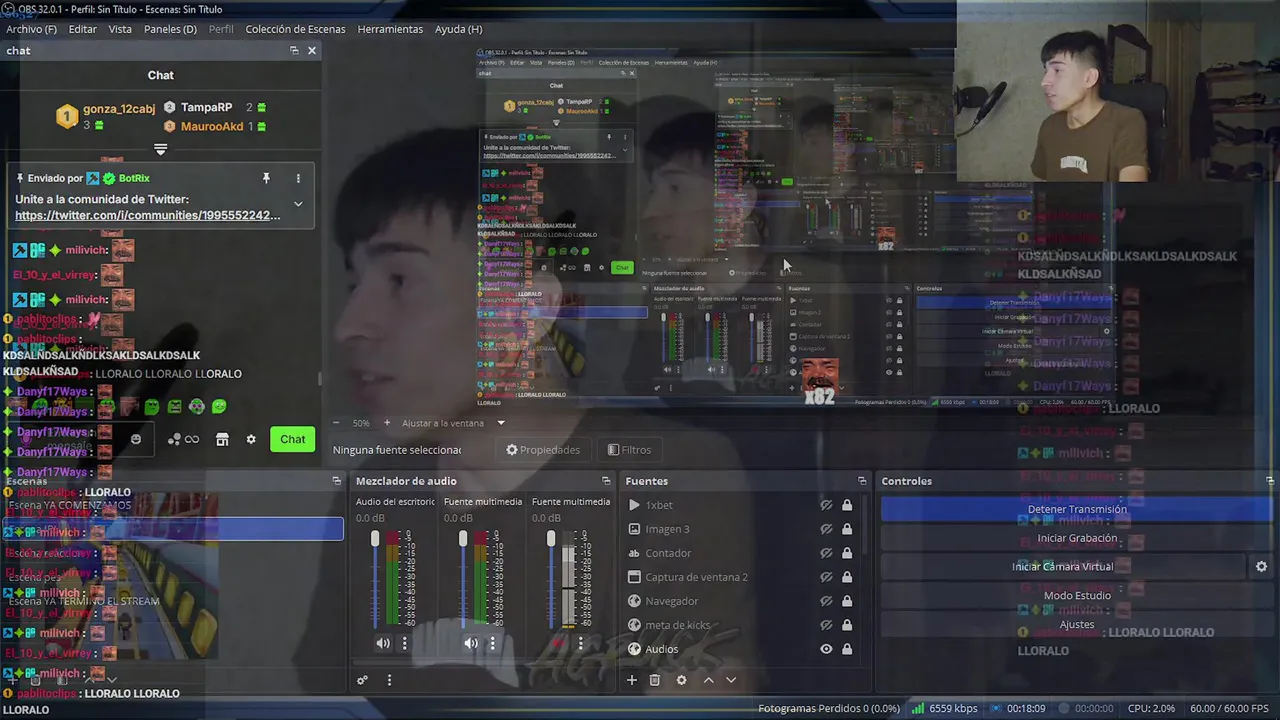Screen dimensions: 1280x720
Task: Show the Contador source eye
Action: click(x=826, y=553)
